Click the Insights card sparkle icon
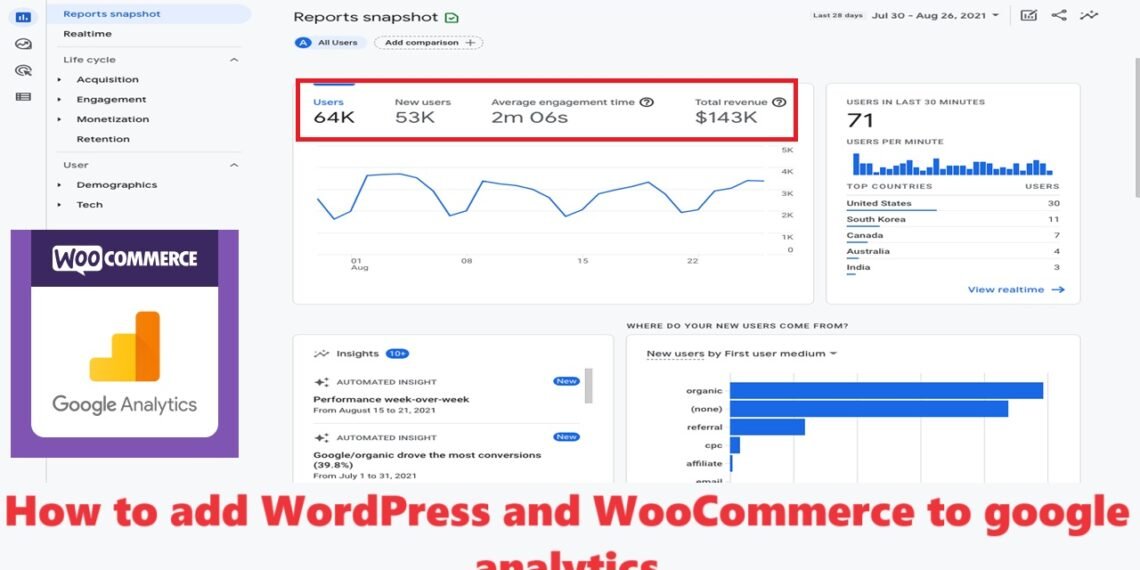 321,354
